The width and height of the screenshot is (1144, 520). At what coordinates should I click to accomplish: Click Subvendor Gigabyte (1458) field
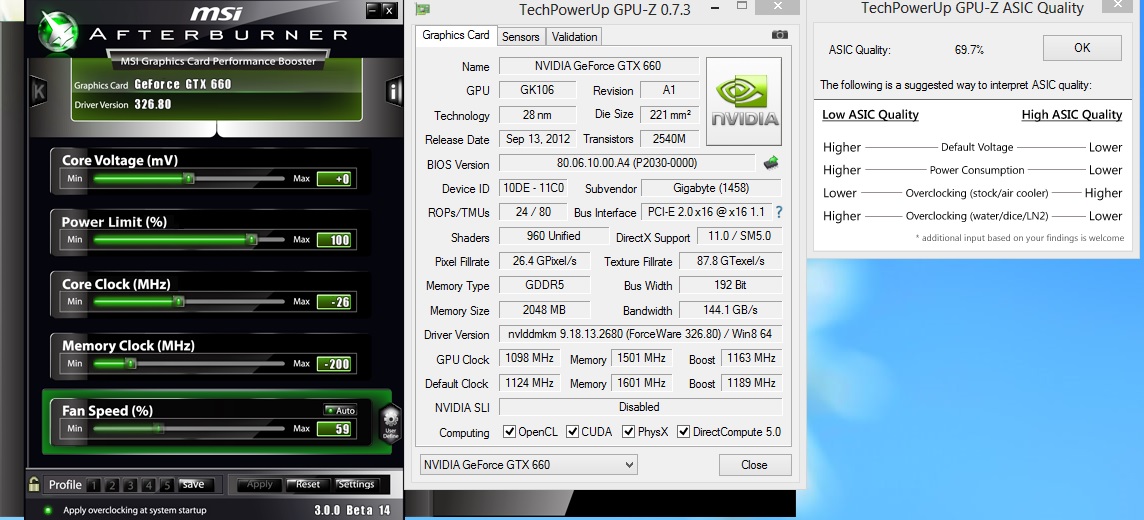click(x=711, y=188)
